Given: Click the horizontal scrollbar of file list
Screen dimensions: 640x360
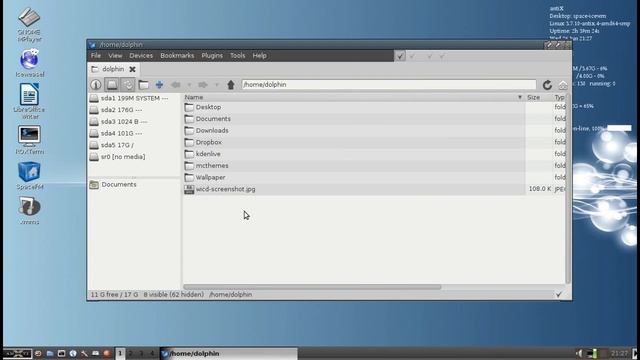Looking at the screenshot, I should click(x=312, y=287).
